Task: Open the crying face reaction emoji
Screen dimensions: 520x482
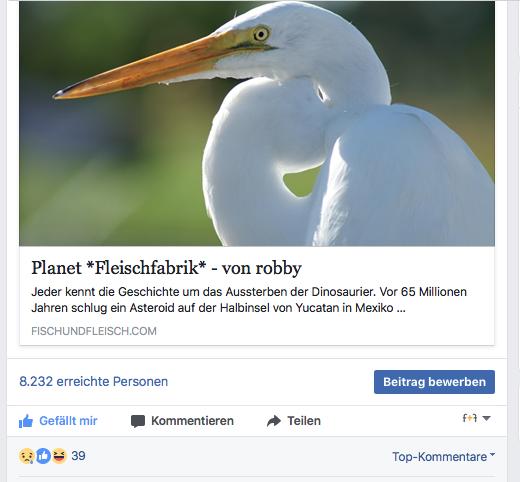Action: point(27,456)
